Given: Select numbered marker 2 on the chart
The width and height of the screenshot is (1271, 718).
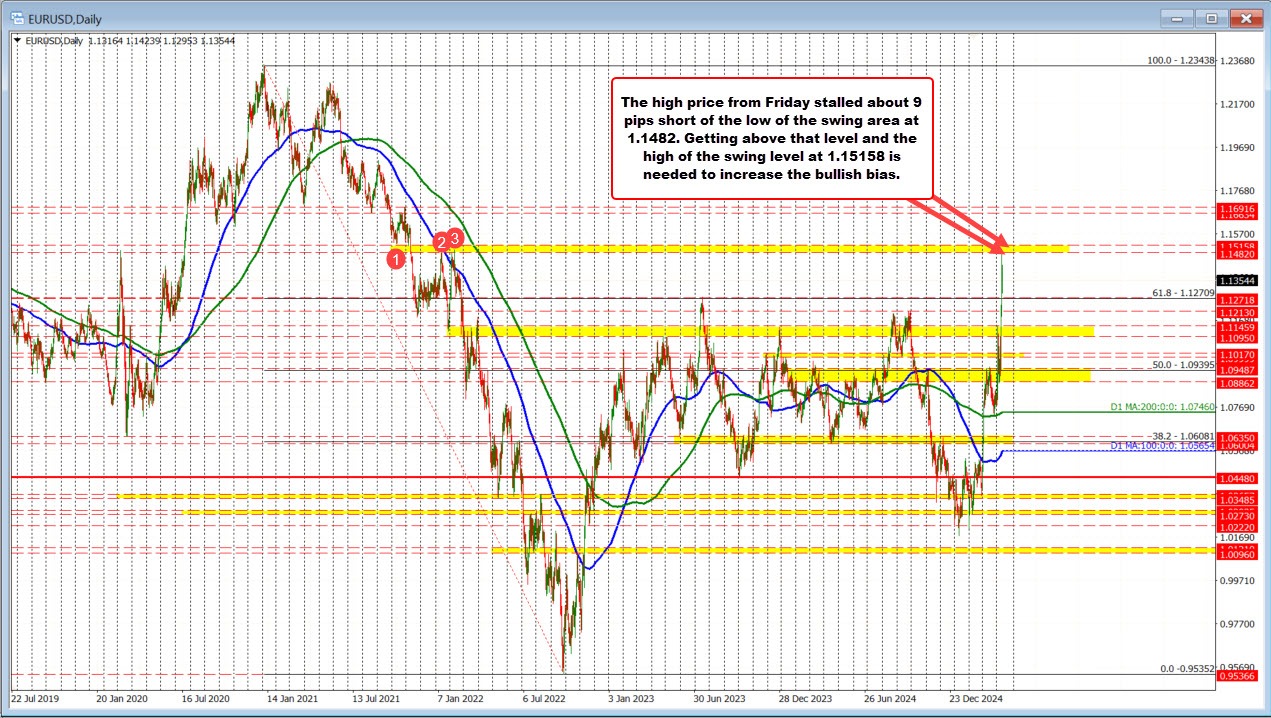Looking at the screenshot, I should (440, 243).
